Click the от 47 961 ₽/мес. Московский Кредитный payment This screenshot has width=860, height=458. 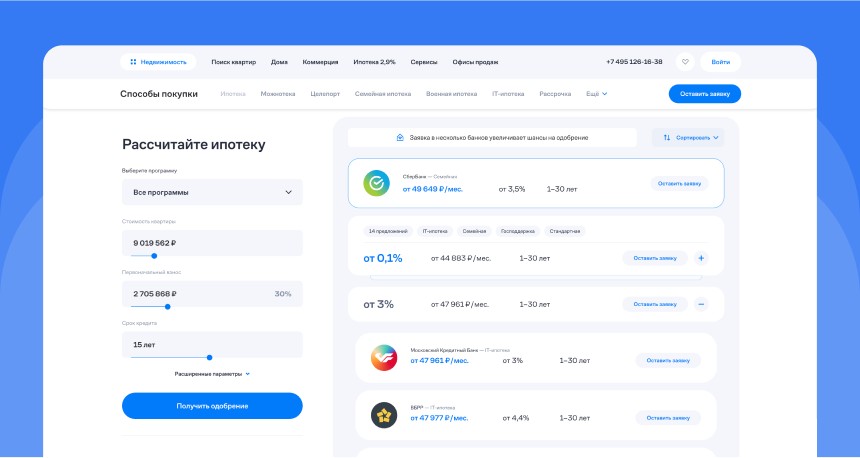point(439,361)
